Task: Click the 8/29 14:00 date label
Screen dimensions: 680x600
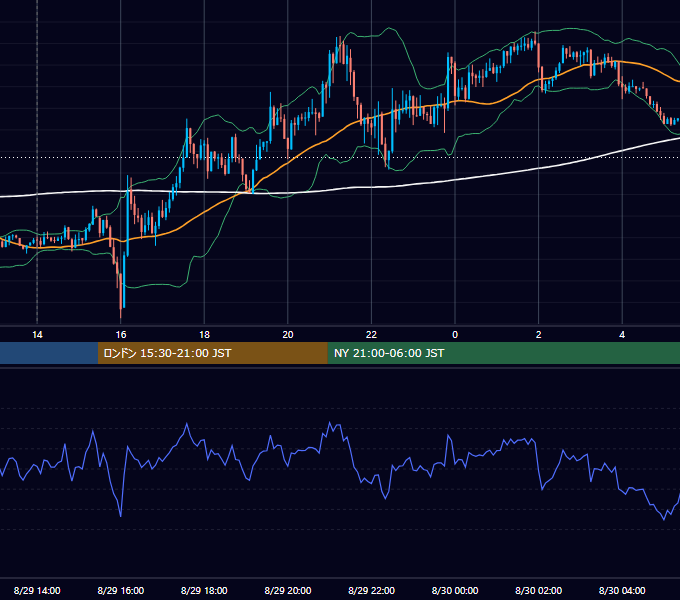Action: (x=37, y=590)
